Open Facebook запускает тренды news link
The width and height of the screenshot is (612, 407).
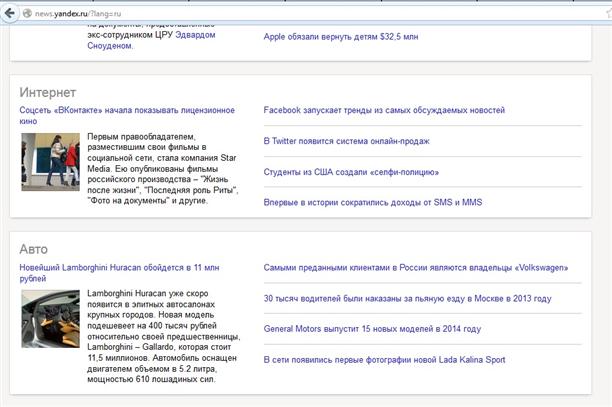tap(384, 110)
